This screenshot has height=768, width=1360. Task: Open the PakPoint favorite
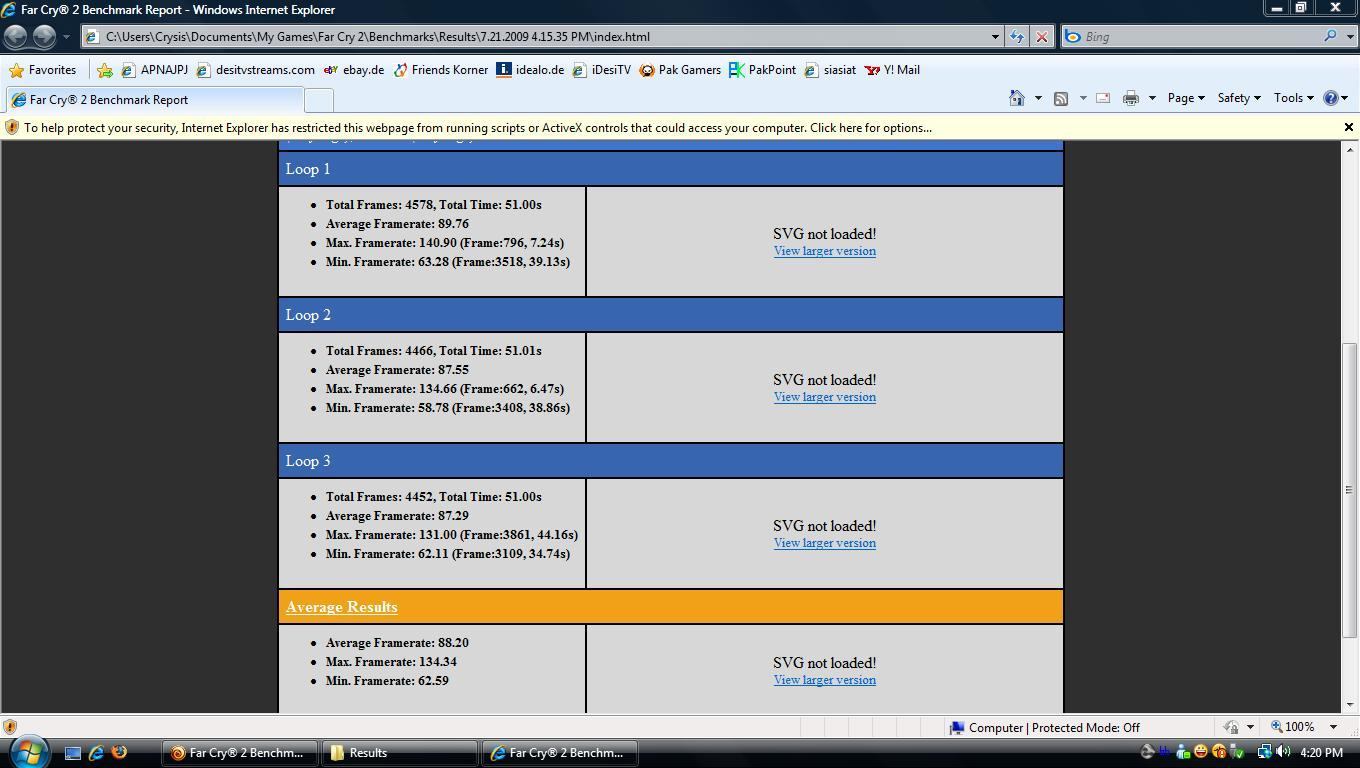click(763, 70)
